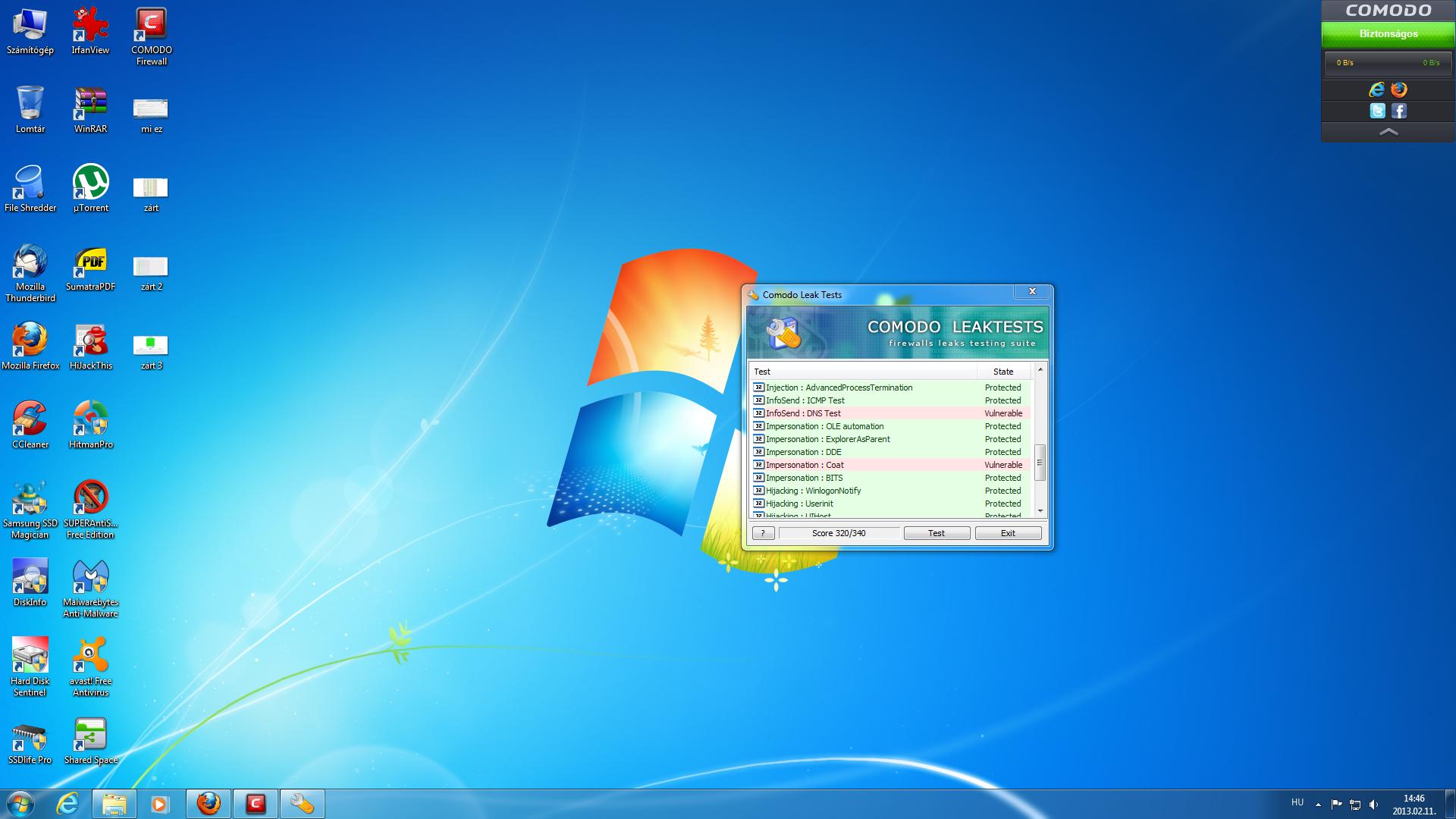Click the green Biztonságos status bar
Image resolution: width=1456 pixels, height=819 pixels.
pyautogui.click(x=1389, y=34)
